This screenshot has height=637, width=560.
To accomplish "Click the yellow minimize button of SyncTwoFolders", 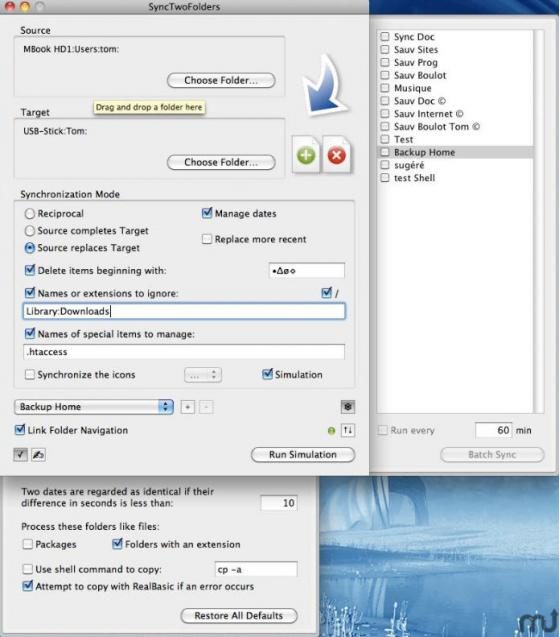I will click(x=25, y=6).
